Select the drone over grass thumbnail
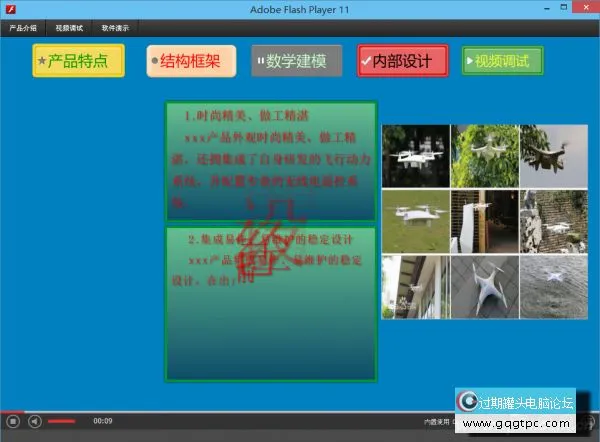The image size is (600, 442). [x=416, y=221]
